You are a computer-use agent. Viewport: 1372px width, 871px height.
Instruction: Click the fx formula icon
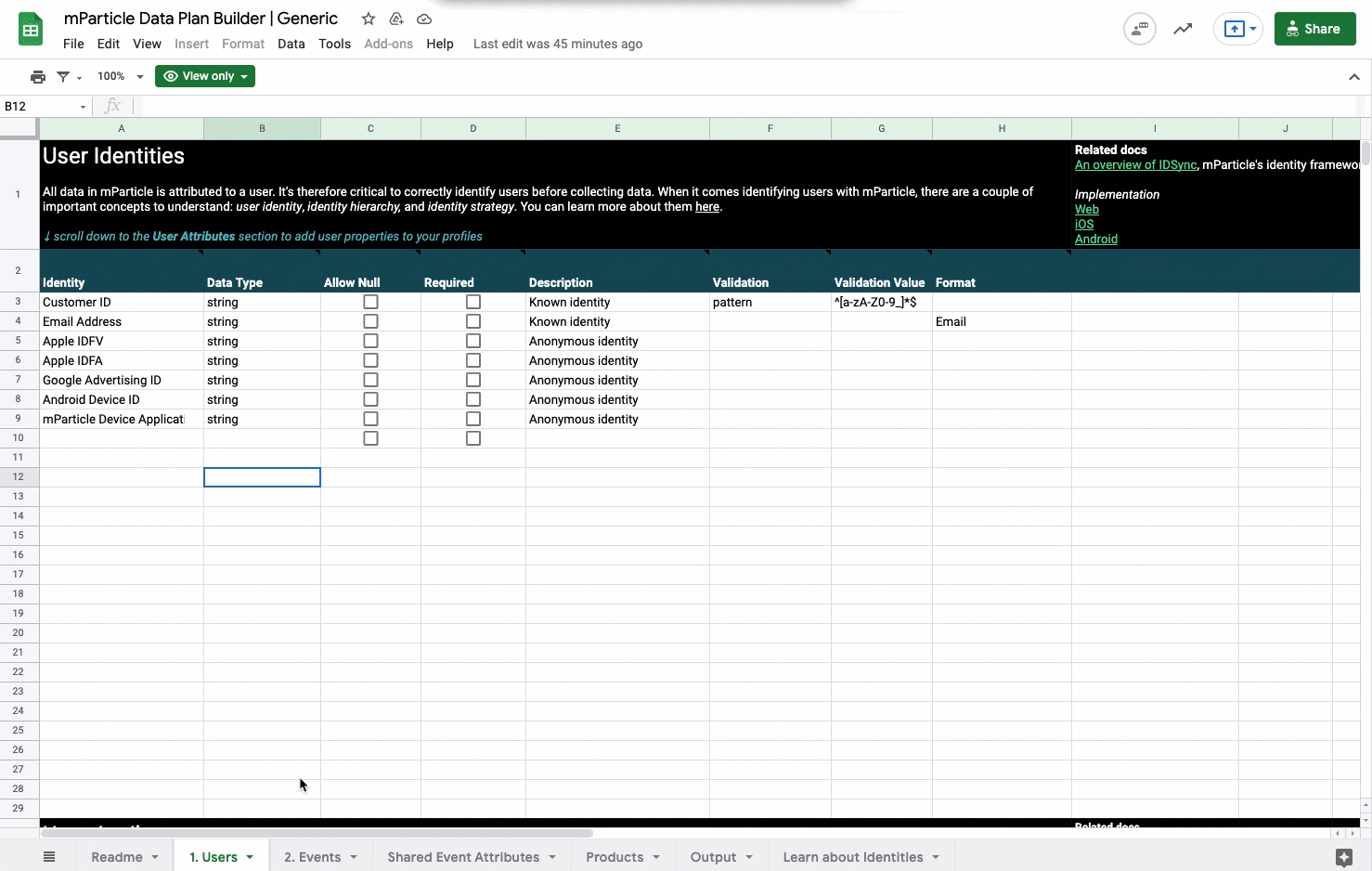click(112, 106)
